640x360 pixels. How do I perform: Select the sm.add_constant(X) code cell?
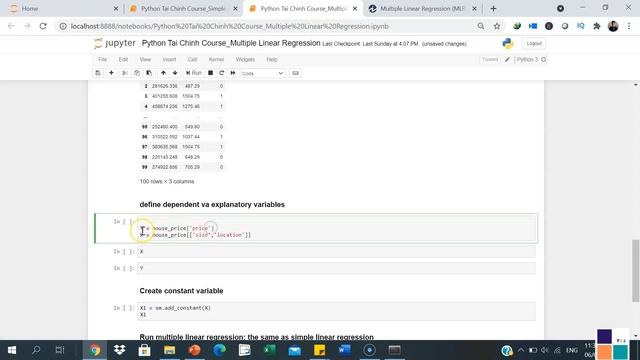336,311
